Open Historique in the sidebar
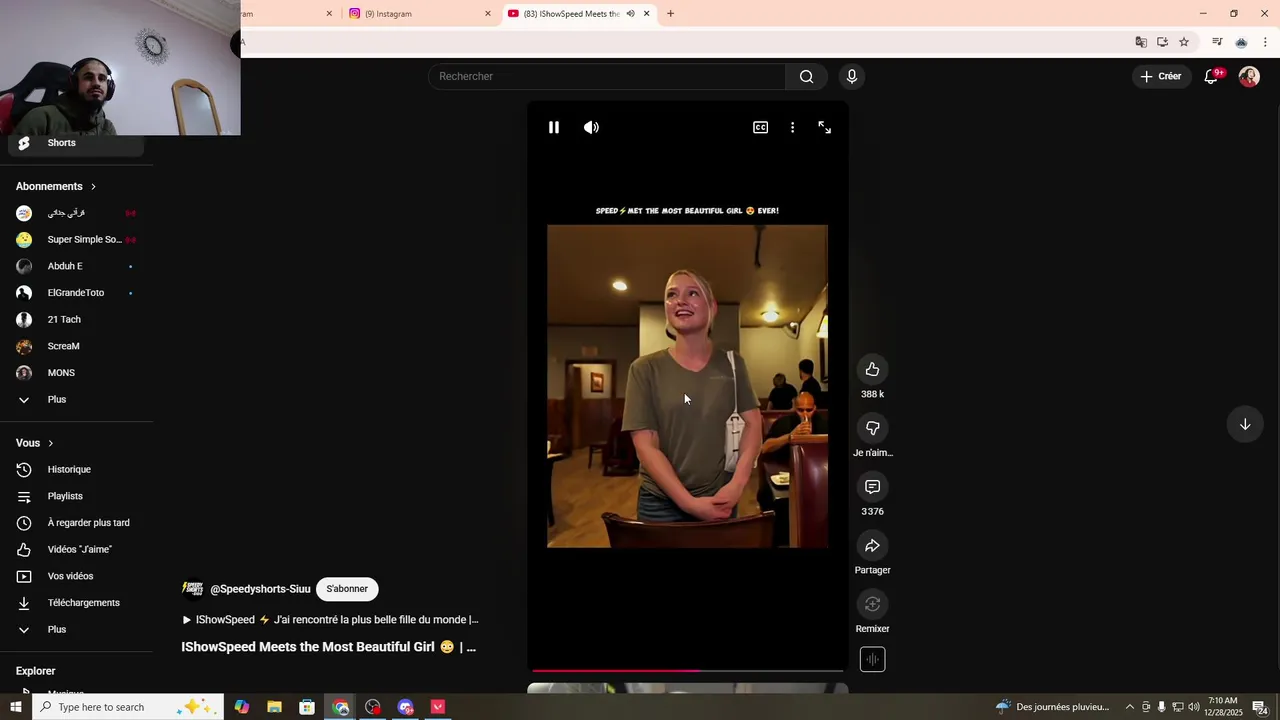1280x720 pixels. click(76, 470)
